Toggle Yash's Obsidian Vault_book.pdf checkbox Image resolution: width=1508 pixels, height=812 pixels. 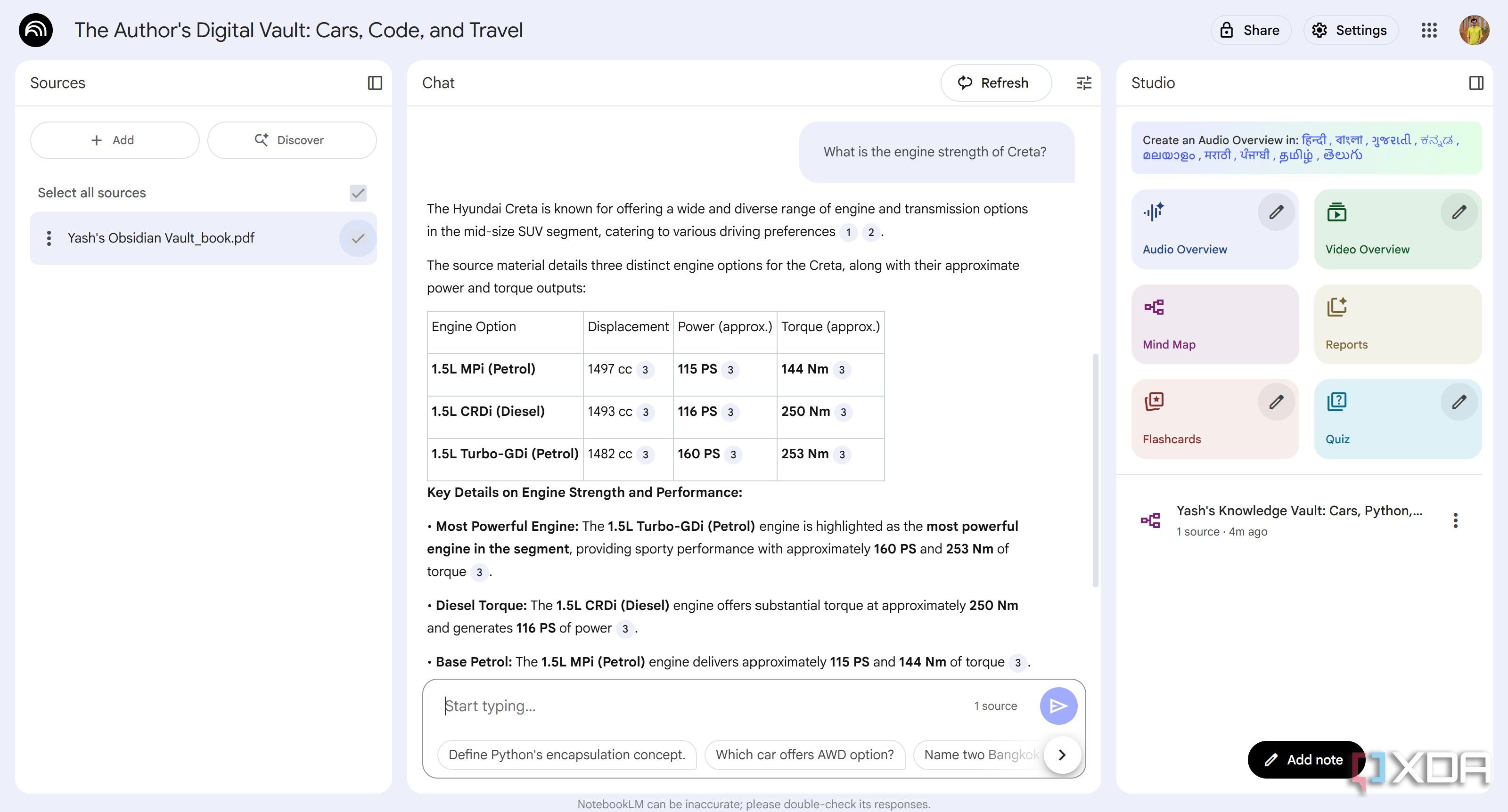click(358, 238)
